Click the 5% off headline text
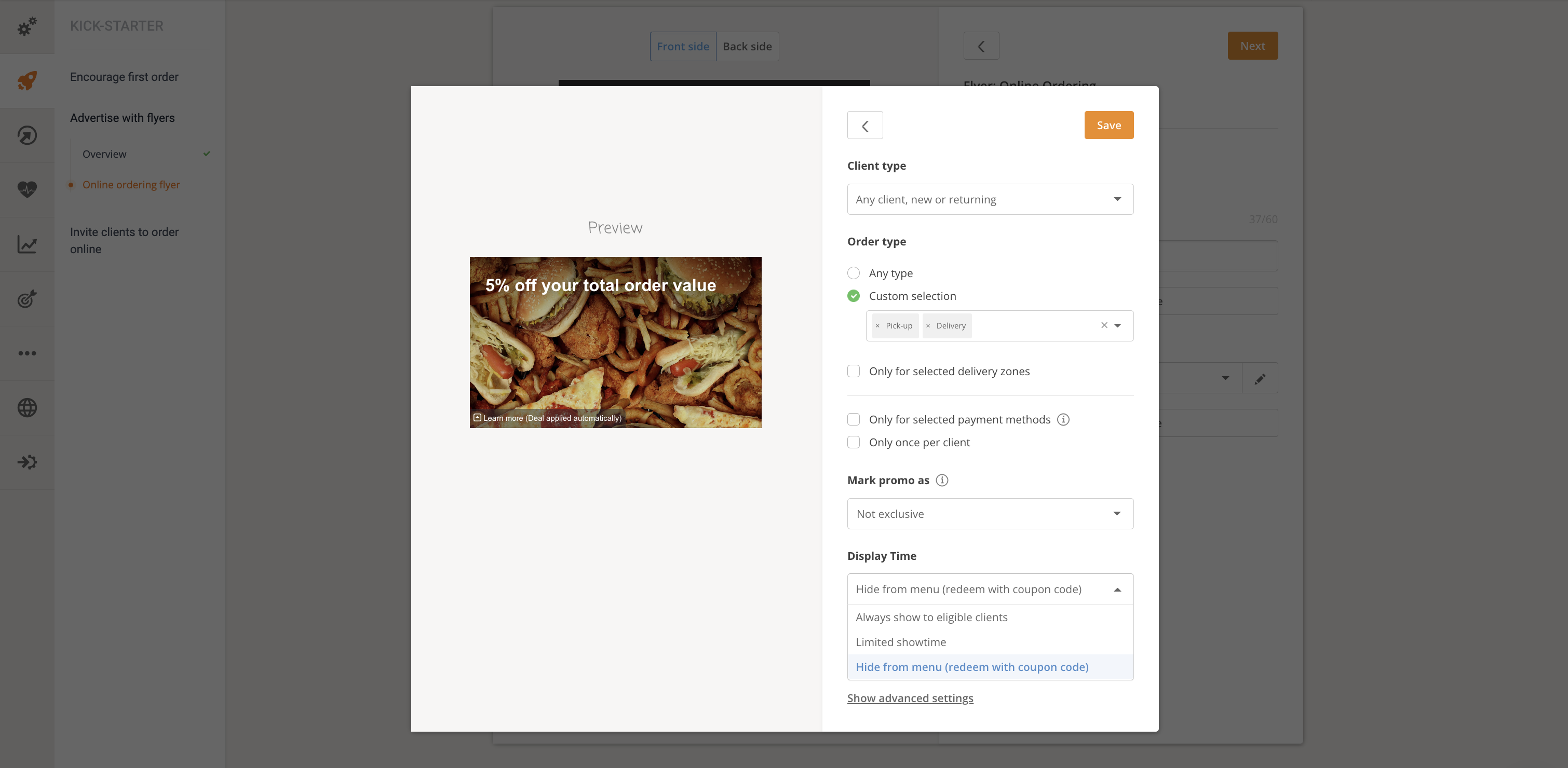This screenshot has height=768, width=1568. (600, 285)
